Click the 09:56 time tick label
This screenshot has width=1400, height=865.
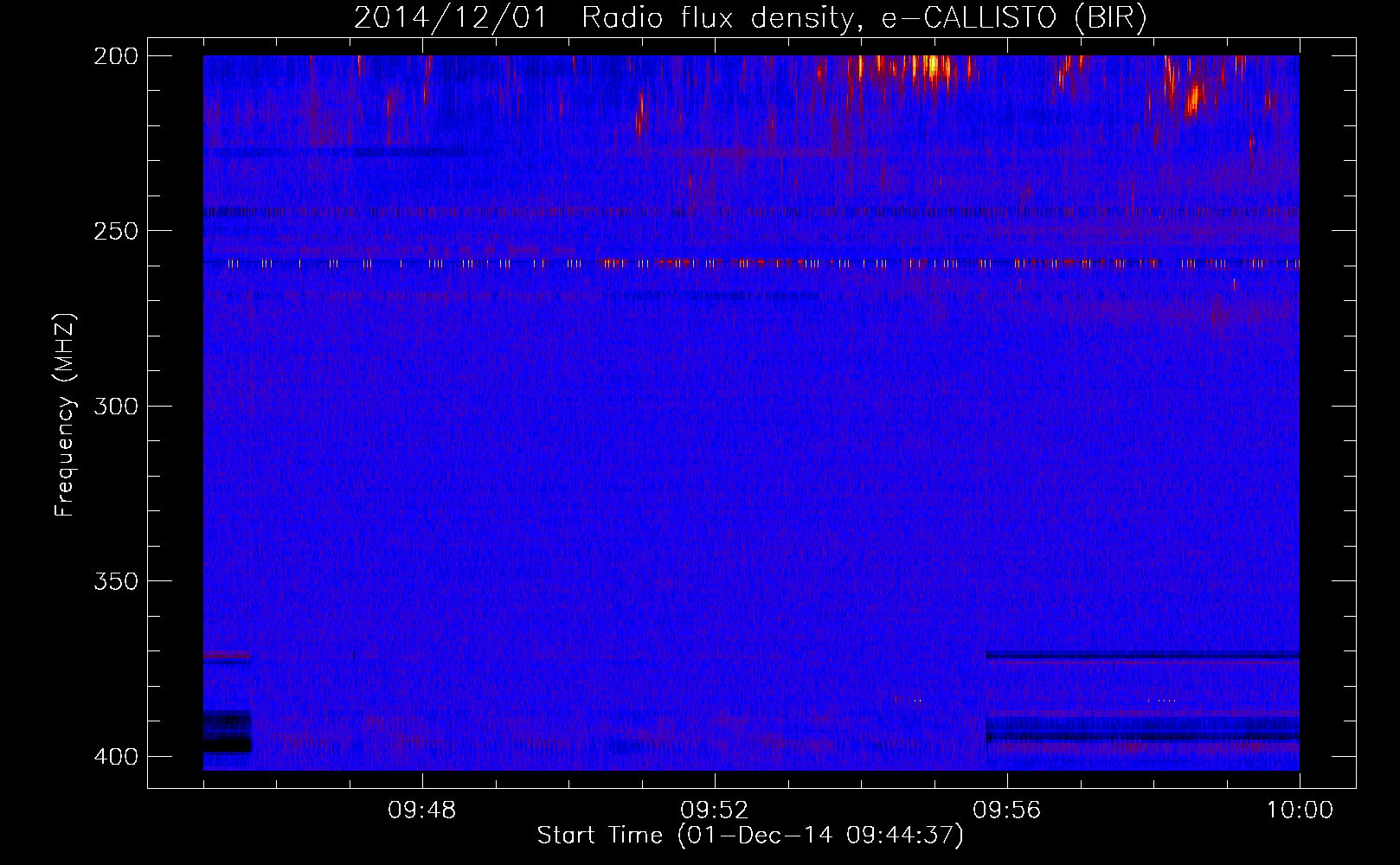point(1007,811)
